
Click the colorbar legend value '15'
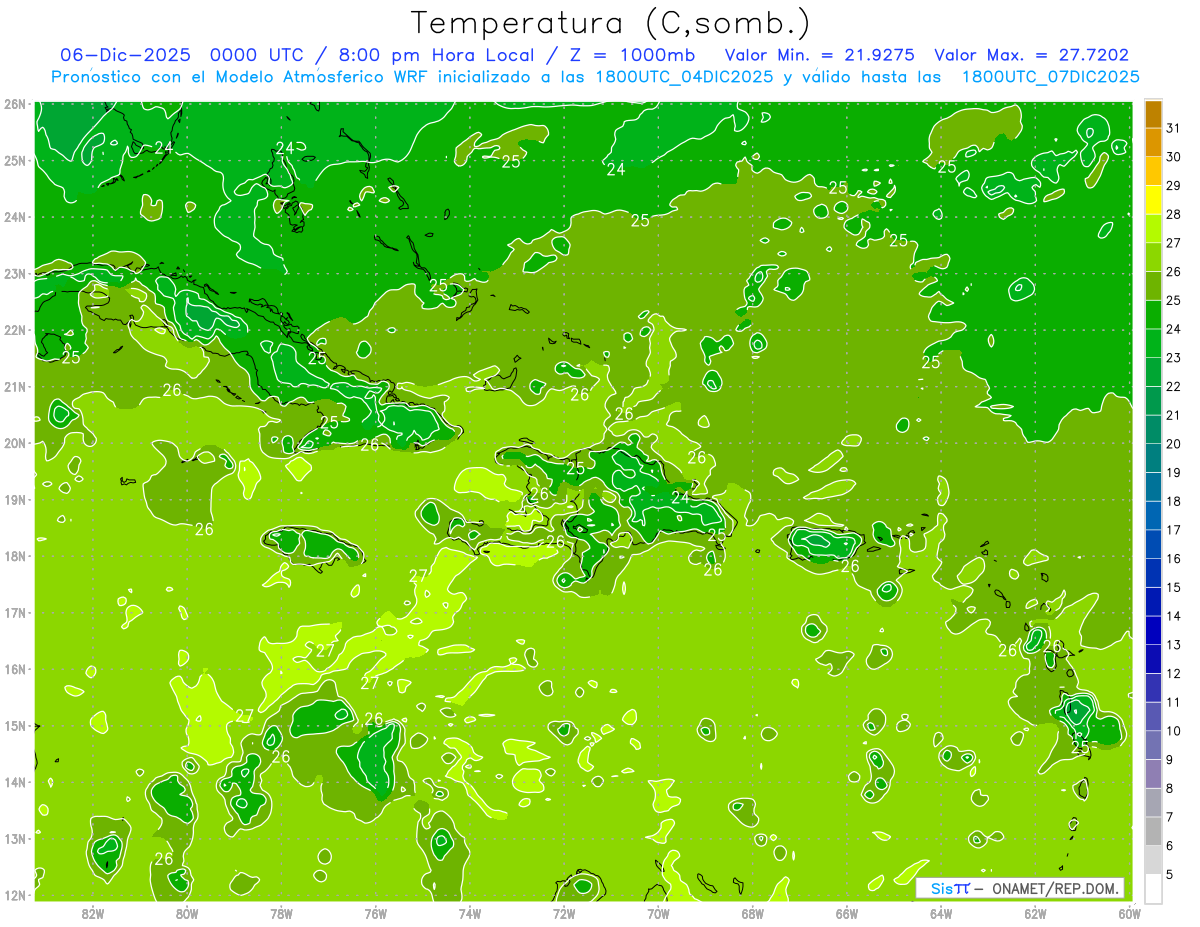click(1174, 587)
